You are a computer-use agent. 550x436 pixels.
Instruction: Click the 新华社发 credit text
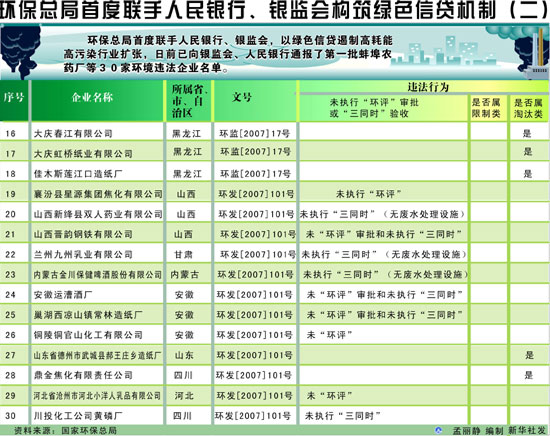[527, 430]
